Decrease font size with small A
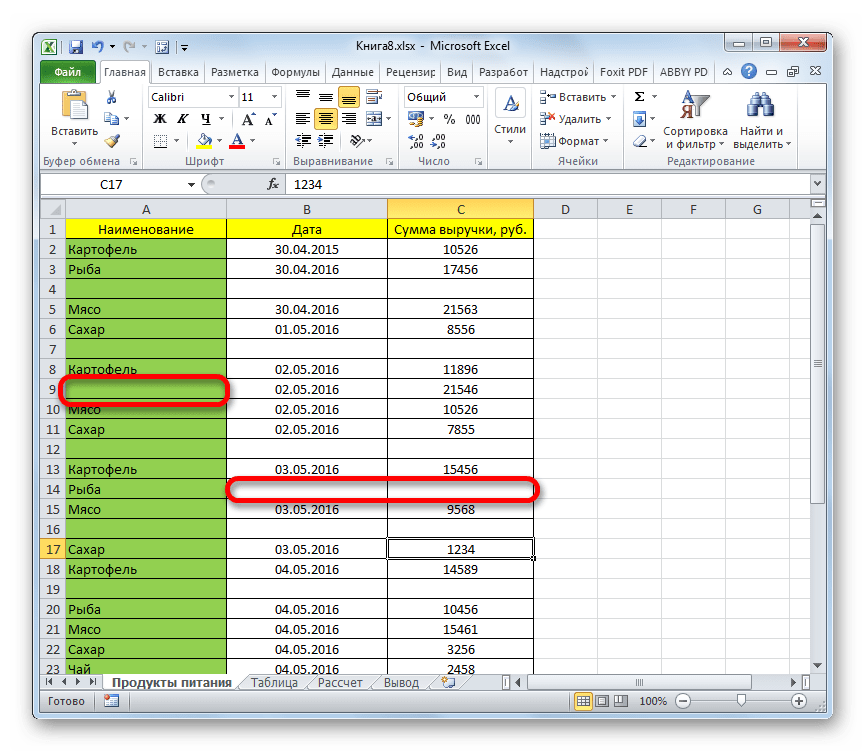Screen dimensions: 866x752 271,119
